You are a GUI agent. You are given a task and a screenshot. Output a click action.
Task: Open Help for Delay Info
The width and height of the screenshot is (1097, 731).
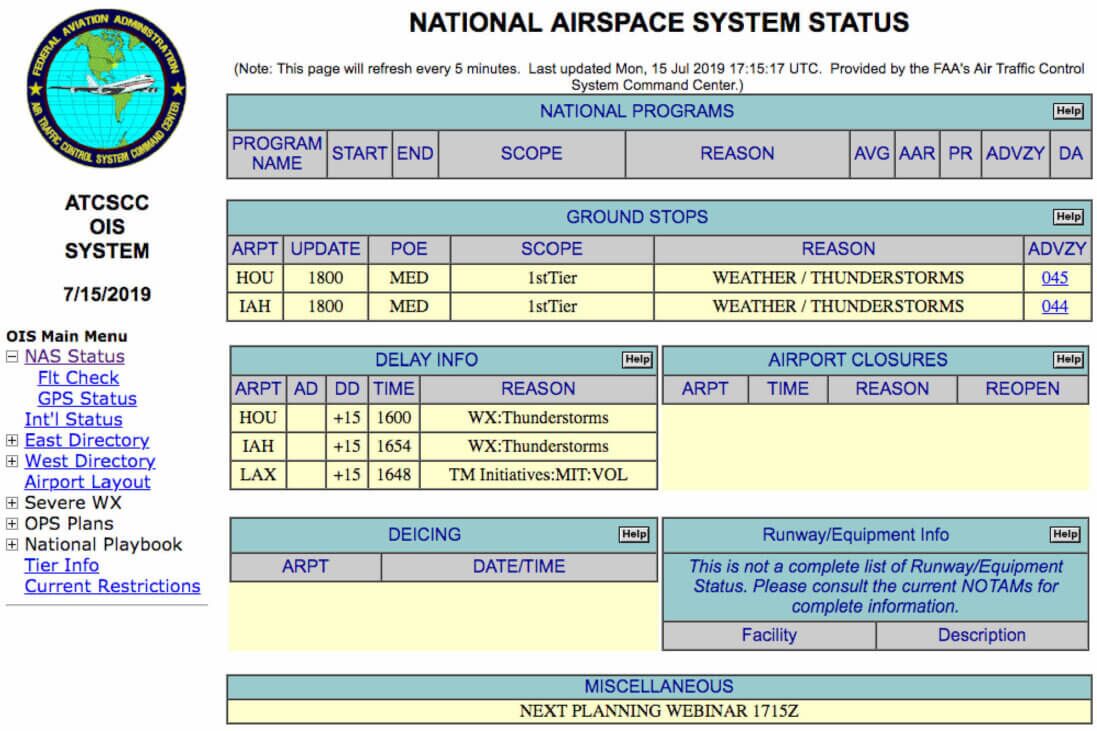pos(637,360)
